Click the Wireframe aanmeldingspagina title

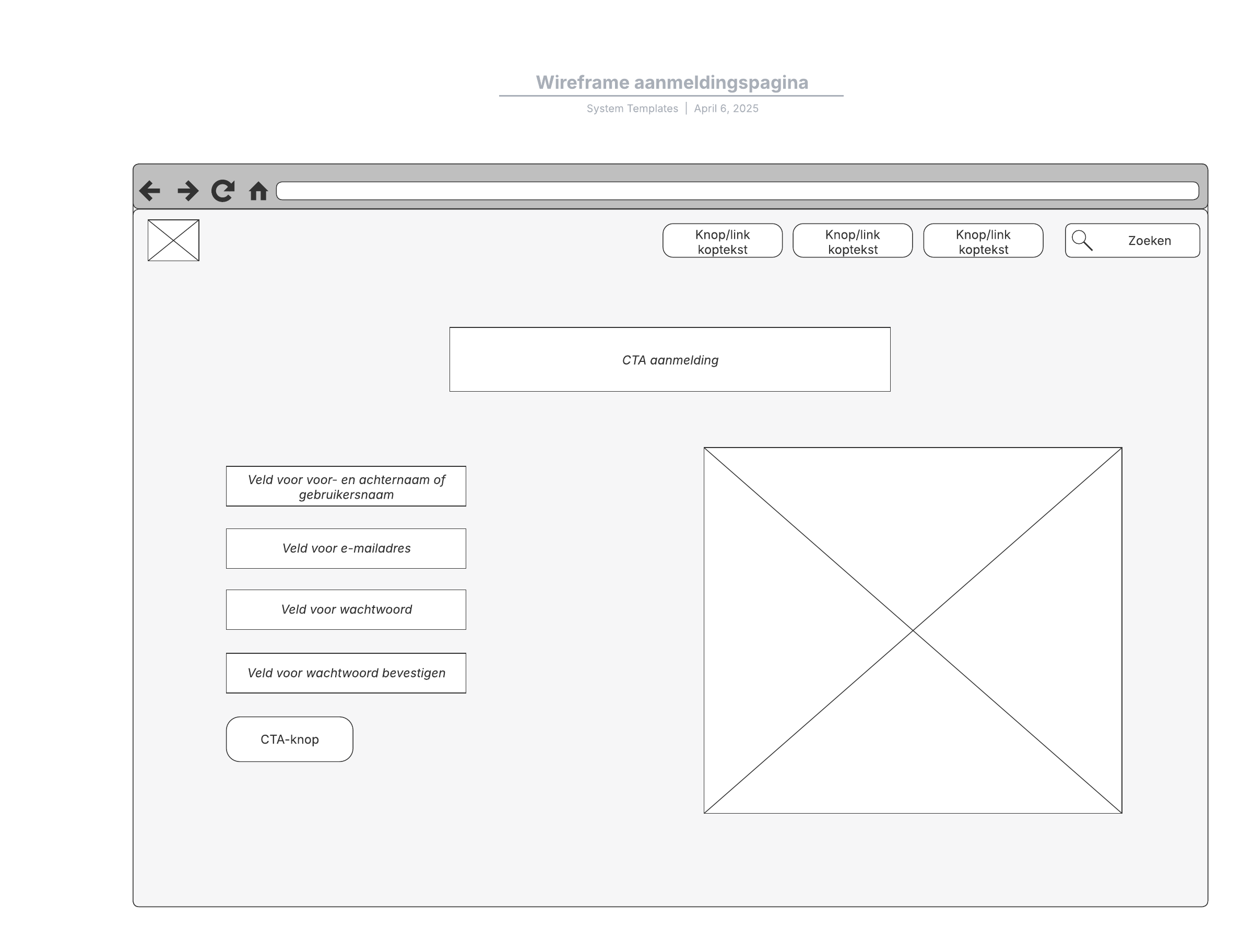[x=672, y=83]
